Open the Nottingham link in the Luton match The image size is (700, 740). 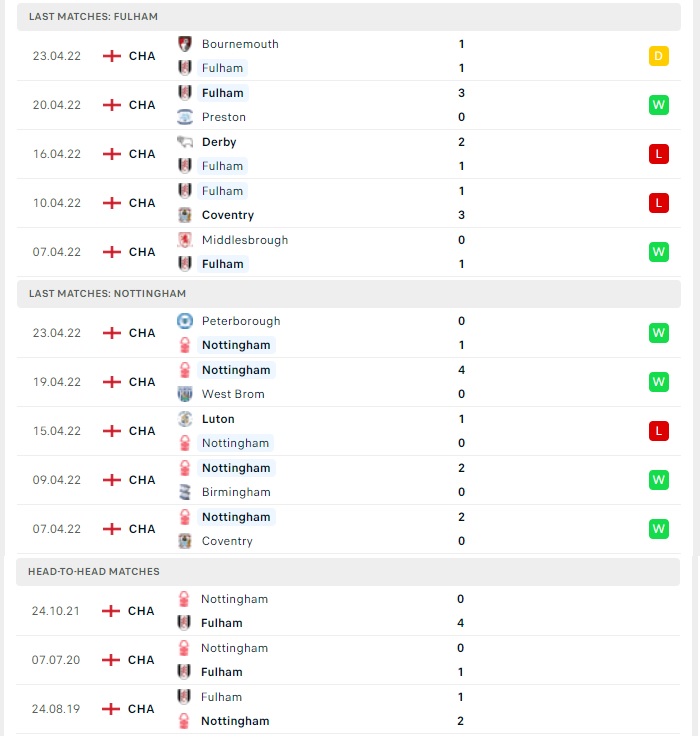tap(235, 443)
